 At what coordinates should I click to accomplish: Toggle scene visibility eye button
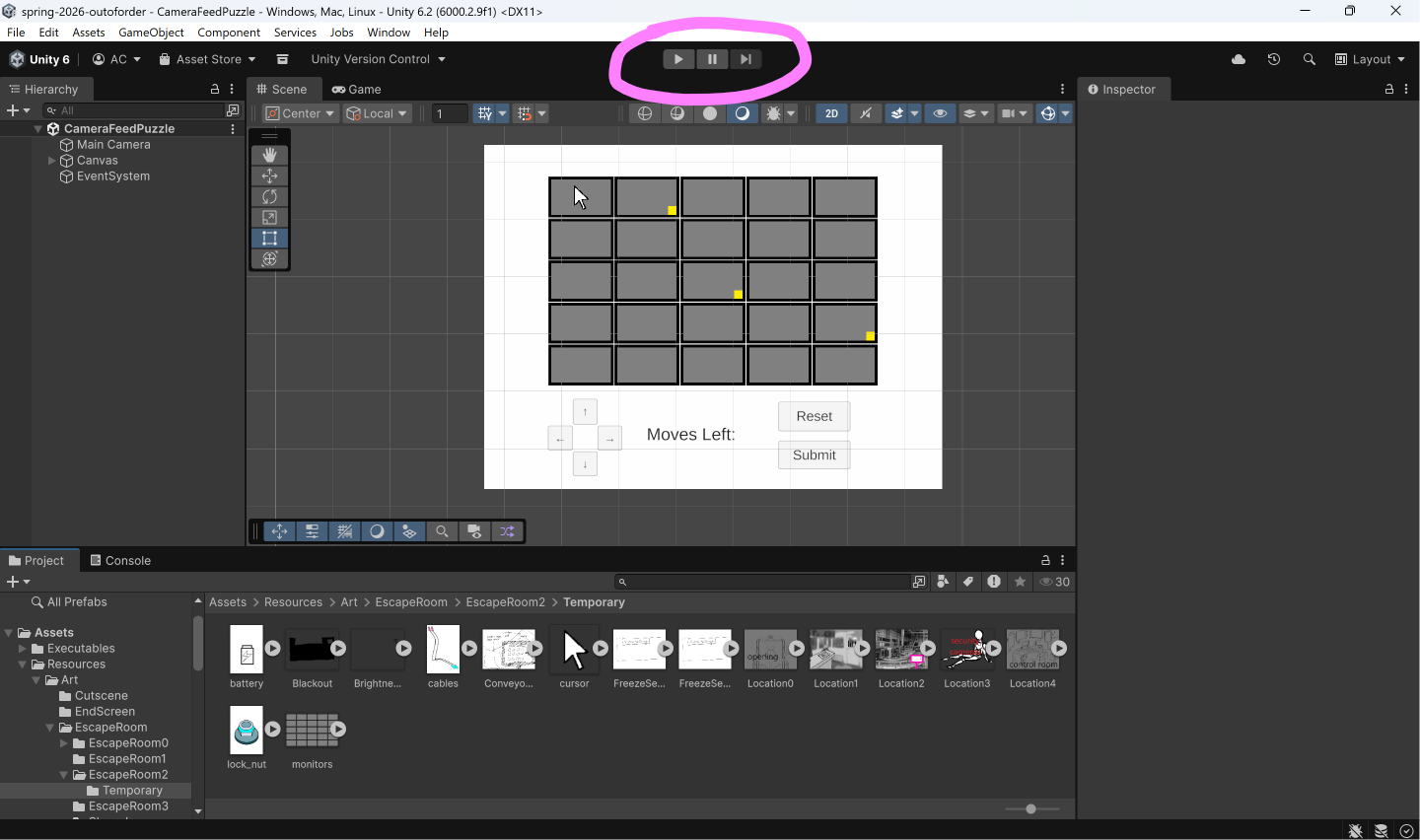point(940,113)
